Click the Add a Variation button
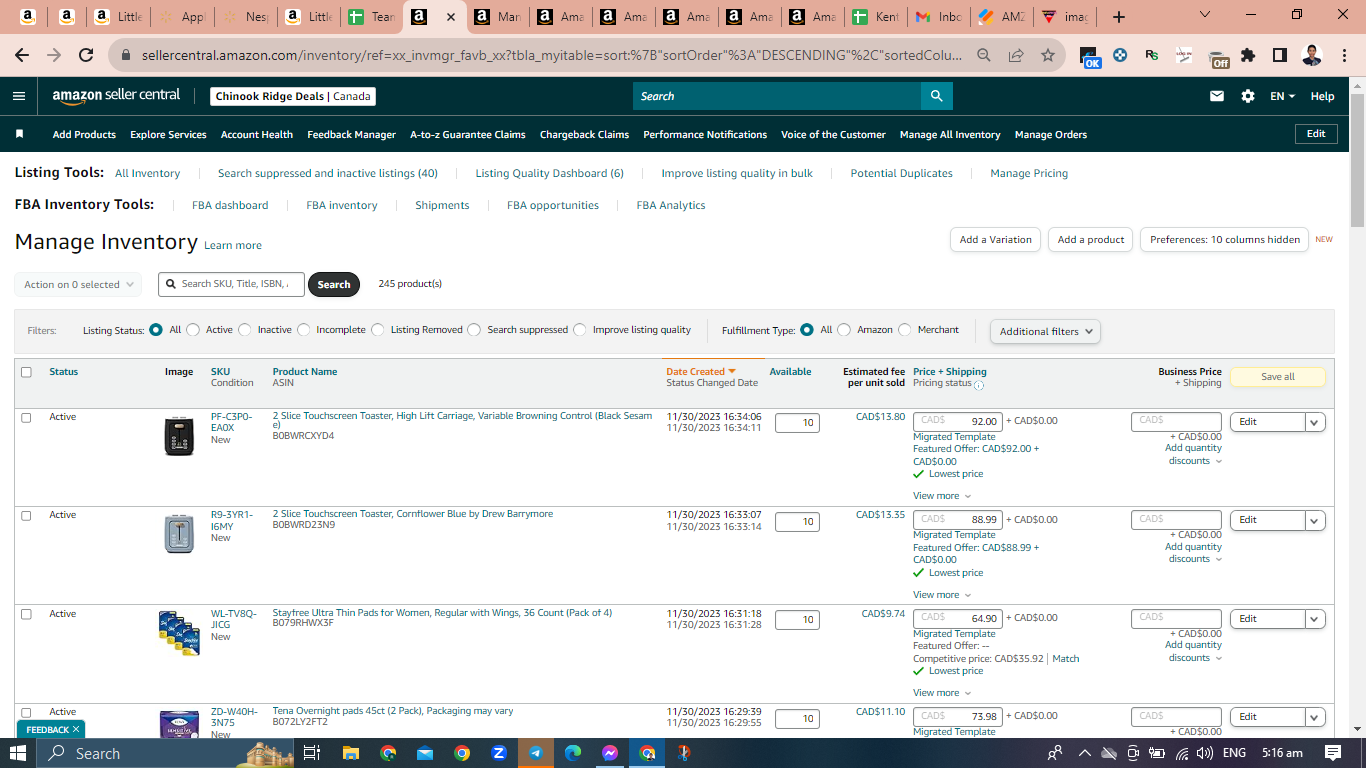The image size is (1366, 768). point(995,240)
